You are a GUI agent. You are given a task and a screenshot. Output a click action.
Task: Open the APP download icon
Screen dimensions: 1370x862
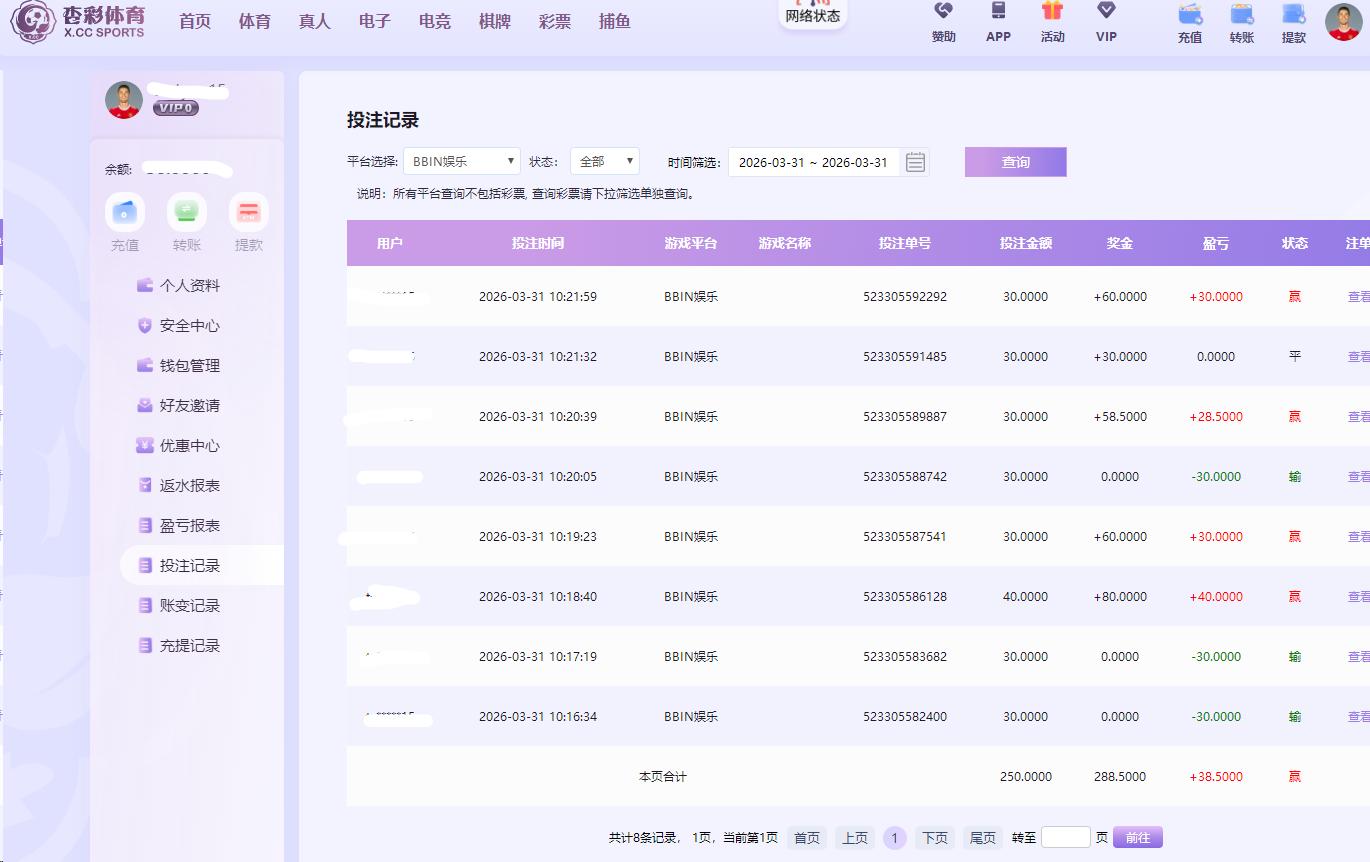coord(998,12)
